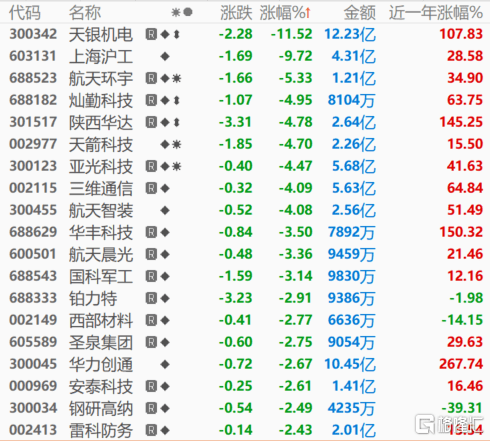This screenshot has width=490, height=441.
Task: Click the 格隆汇 watermark logo
Action: coord(448,424)
